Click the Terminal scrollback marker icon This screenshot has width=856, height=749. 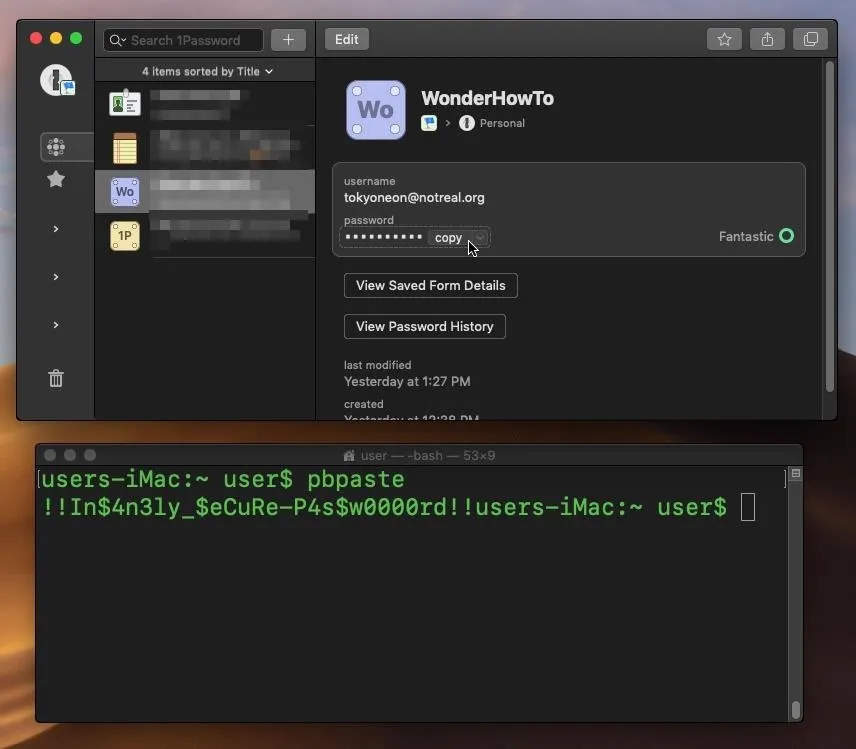click(796, 473)
